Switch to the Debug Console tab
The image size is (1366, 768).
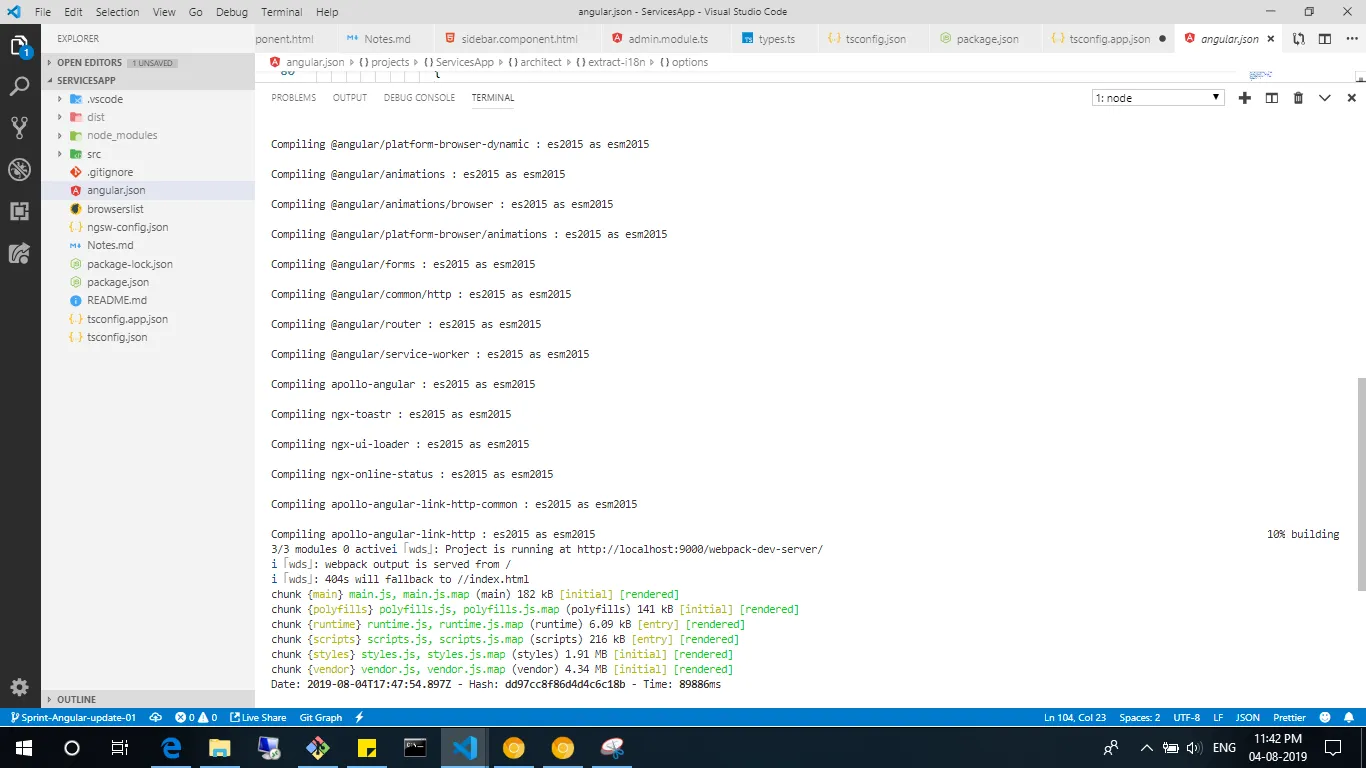[419, 98]
